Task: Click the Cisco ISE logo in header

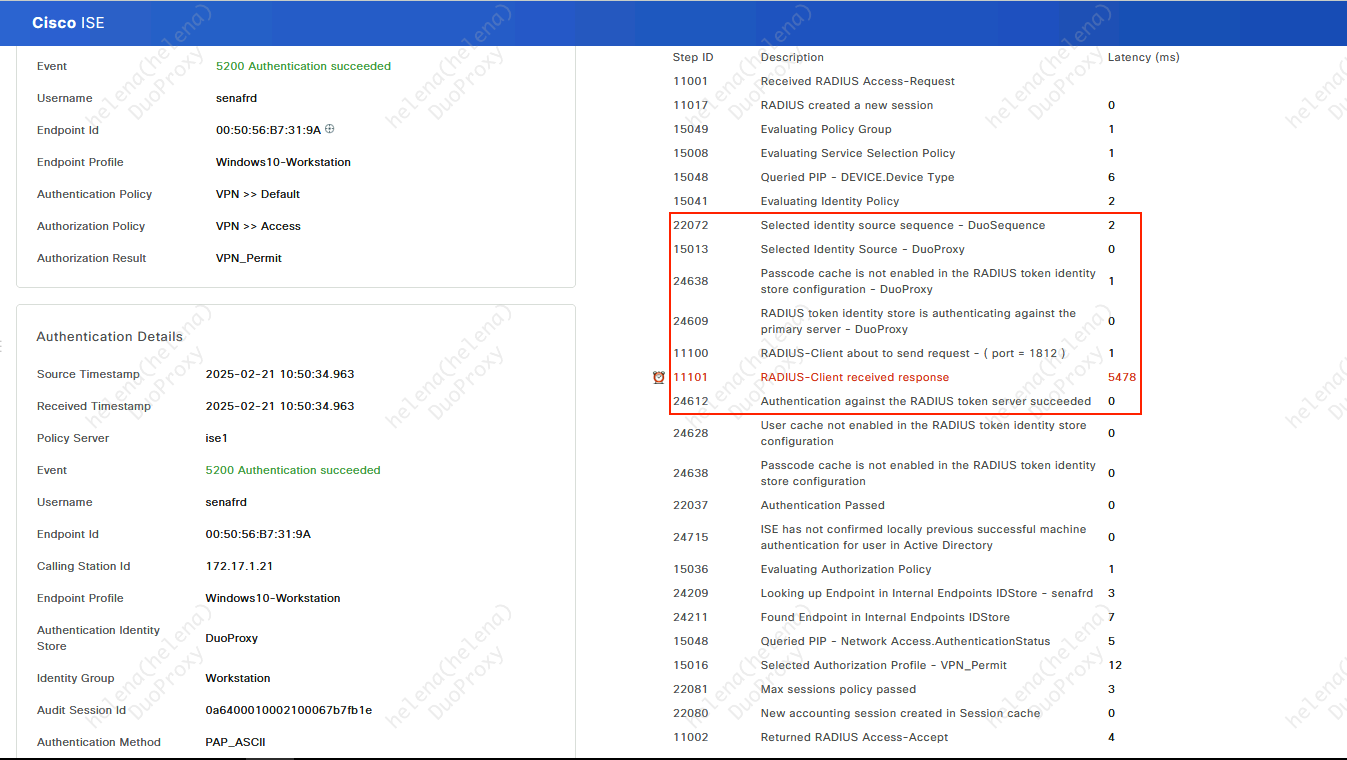Action: tap(68, 23)
